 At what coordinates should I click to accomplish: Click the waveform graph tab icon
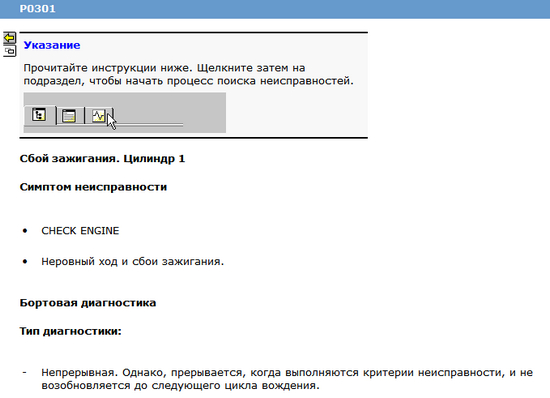tap(99, 115)
